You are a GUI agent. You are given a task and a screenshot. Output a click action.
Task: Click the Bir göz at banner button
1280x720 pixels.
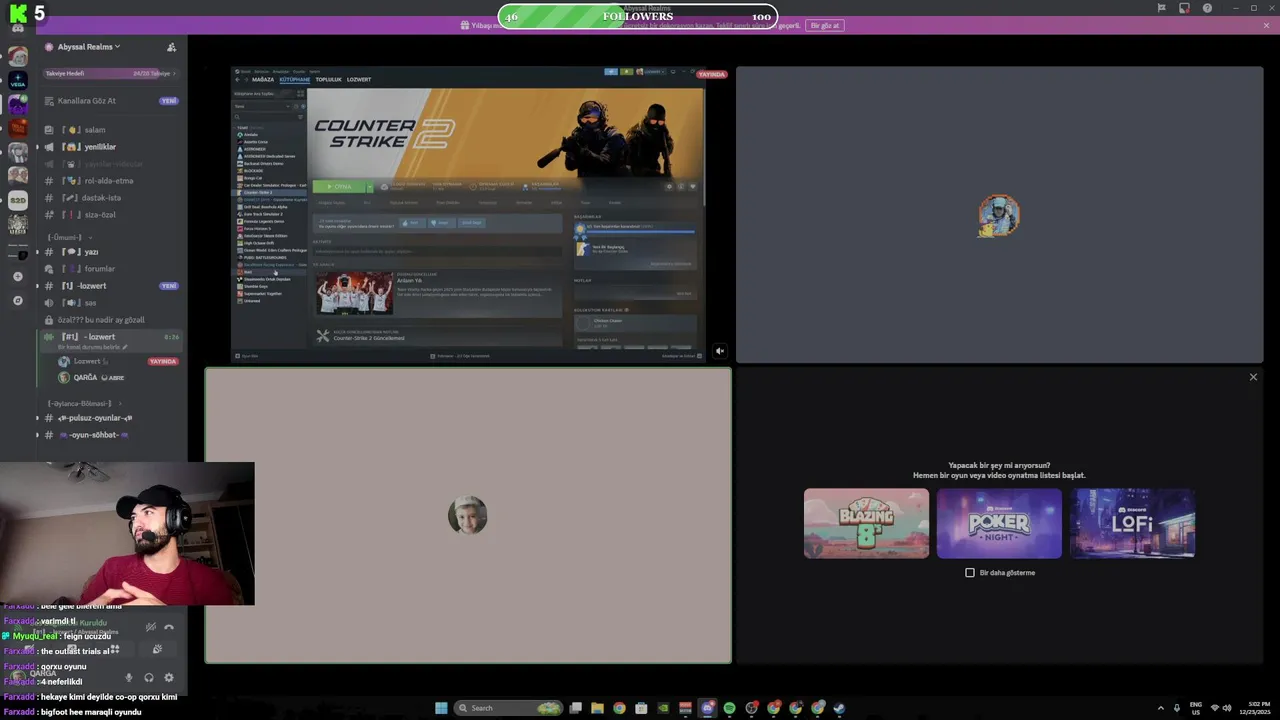pos(824,25)
